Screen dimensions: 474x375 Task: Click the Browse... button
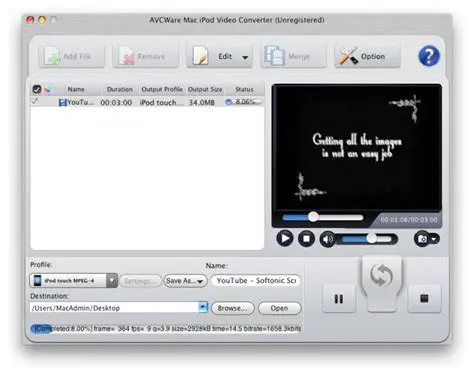coord(233,308)
